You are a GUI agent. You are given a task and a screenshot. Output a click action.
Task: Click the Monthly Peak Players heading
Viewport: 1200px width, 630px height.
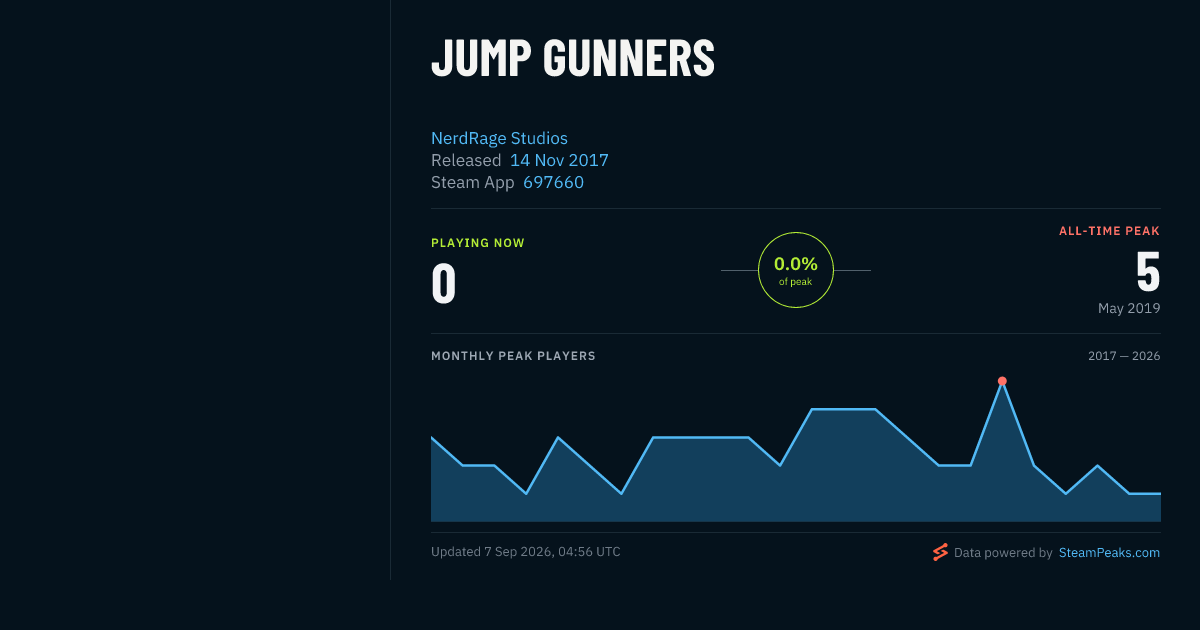pos(513,356)
